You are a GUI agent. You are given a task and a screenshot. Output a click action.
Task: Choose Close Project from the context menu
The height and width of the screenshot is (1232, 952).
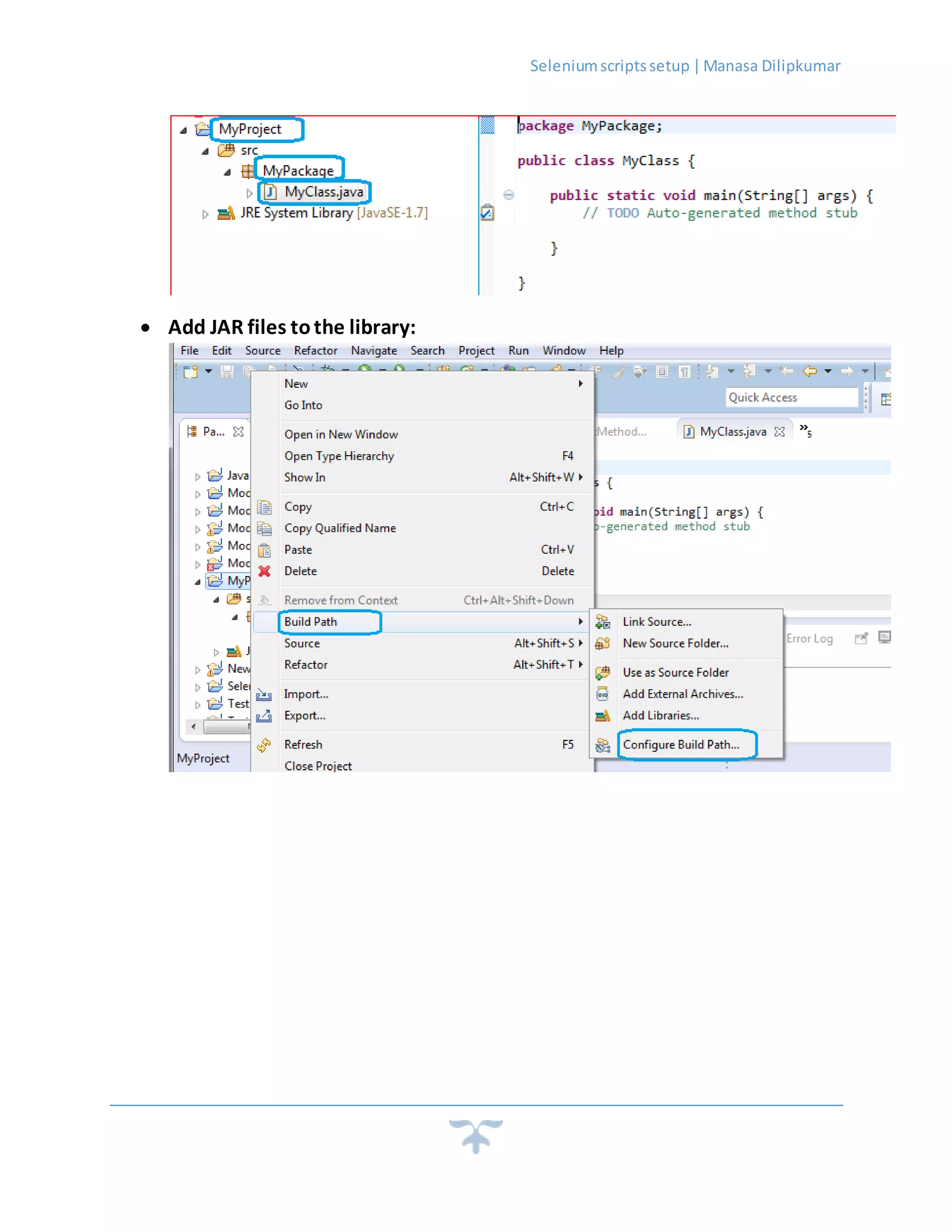[423, 766]
